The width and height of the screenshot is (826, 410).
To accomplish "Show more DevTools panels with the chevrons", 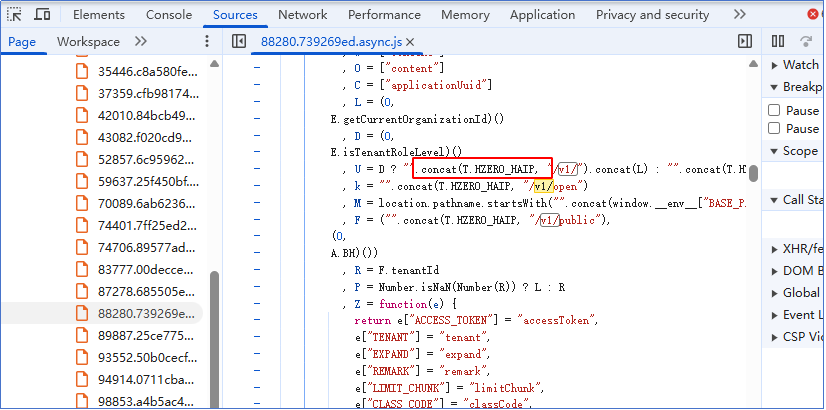I will [739, 15].
